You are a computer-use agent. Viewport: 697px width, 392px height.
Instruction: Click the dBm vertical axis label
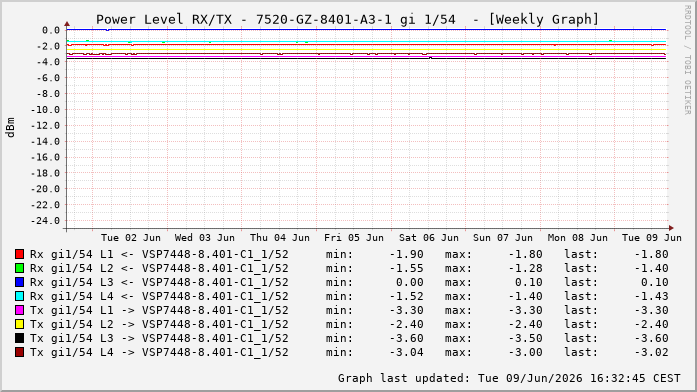pyautogui.click(x=11, y=128)
